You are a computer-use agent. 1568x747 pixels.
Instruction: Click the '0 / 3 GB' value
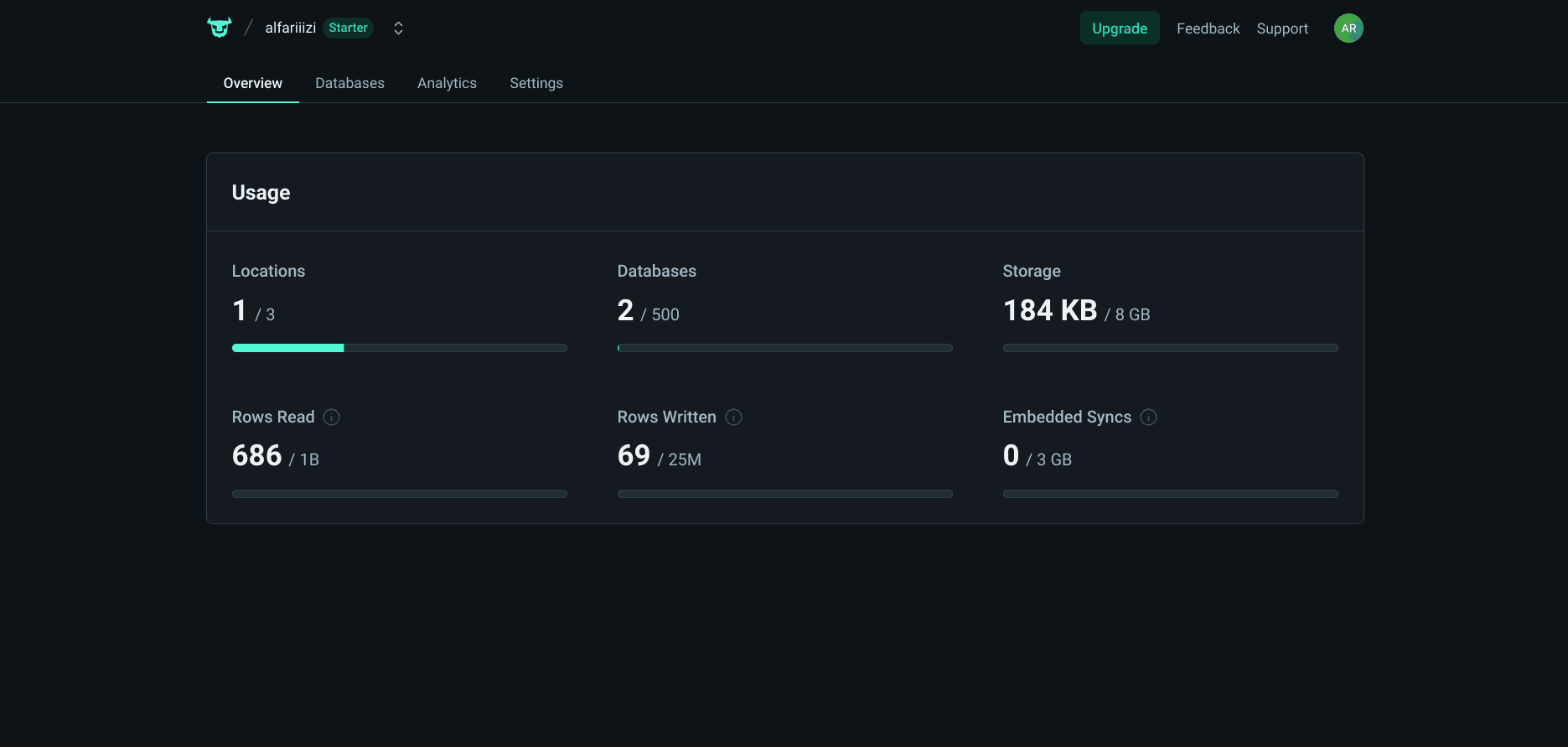[x=1038, y=456]
